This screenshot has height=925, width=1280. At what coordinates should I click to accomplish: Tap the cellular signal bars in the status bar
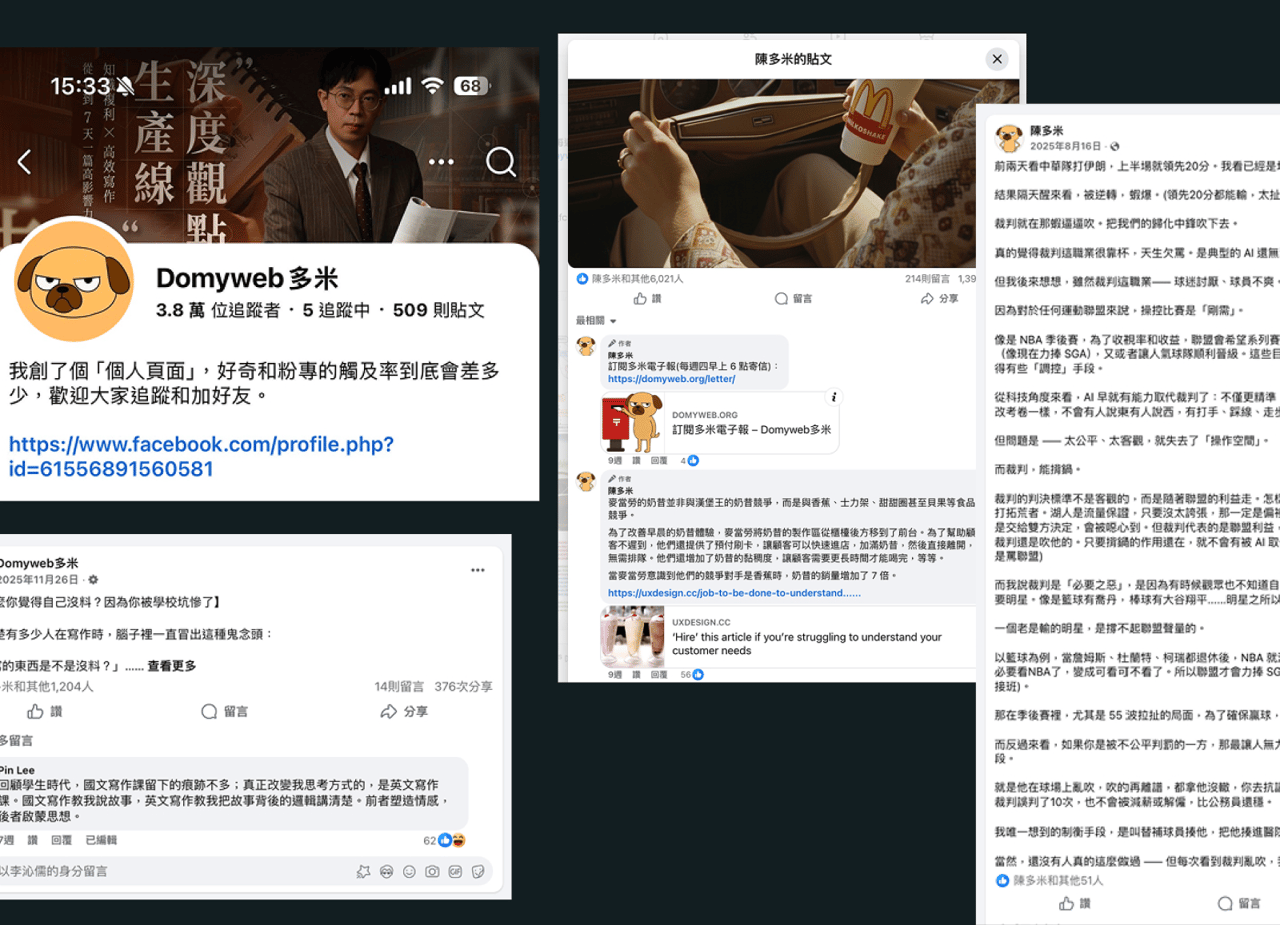click(397, 86)
